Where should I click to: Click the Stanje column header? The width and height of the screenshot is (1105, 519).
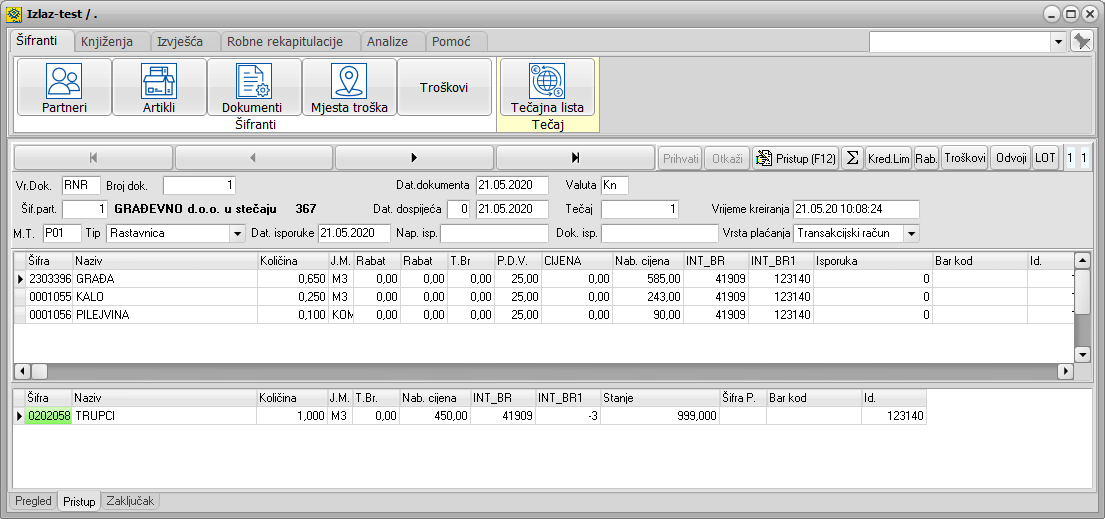point(660,398)
